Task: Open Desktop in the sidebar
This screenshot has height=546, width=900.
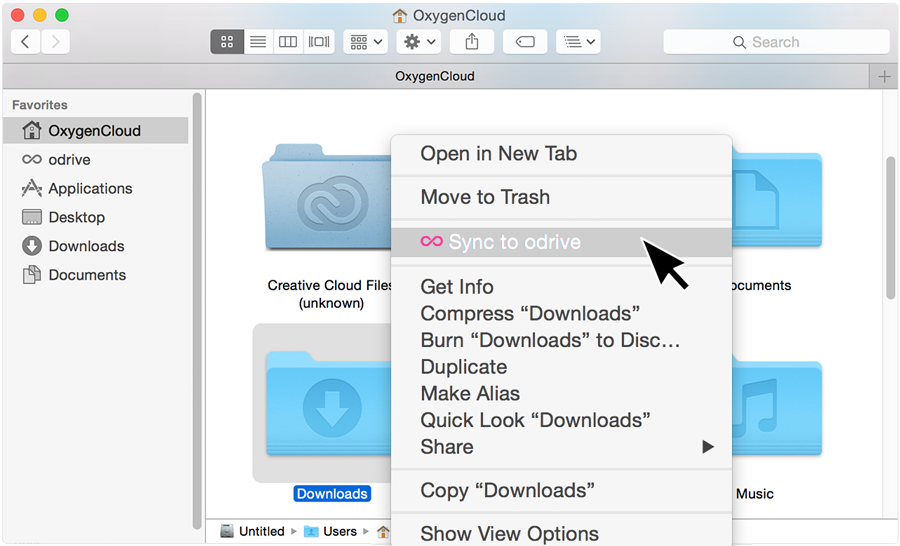Action: (95, 217)
